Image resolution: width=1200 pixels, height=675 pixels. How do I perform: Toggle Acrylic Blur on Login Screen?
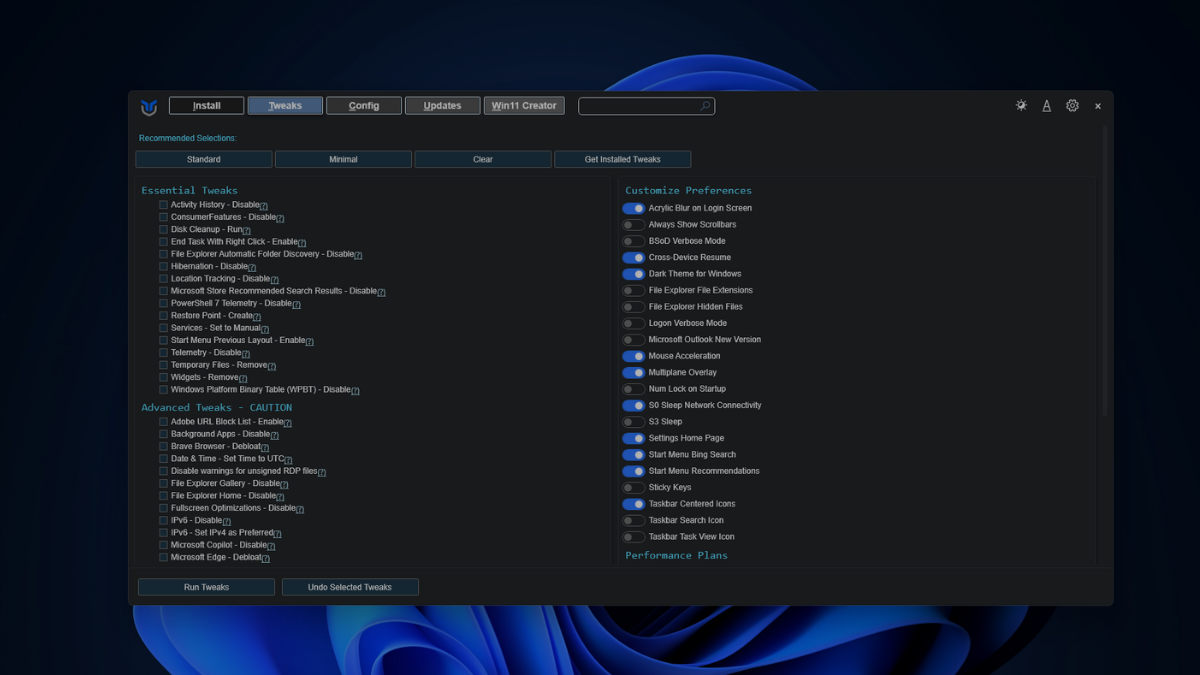633,208
